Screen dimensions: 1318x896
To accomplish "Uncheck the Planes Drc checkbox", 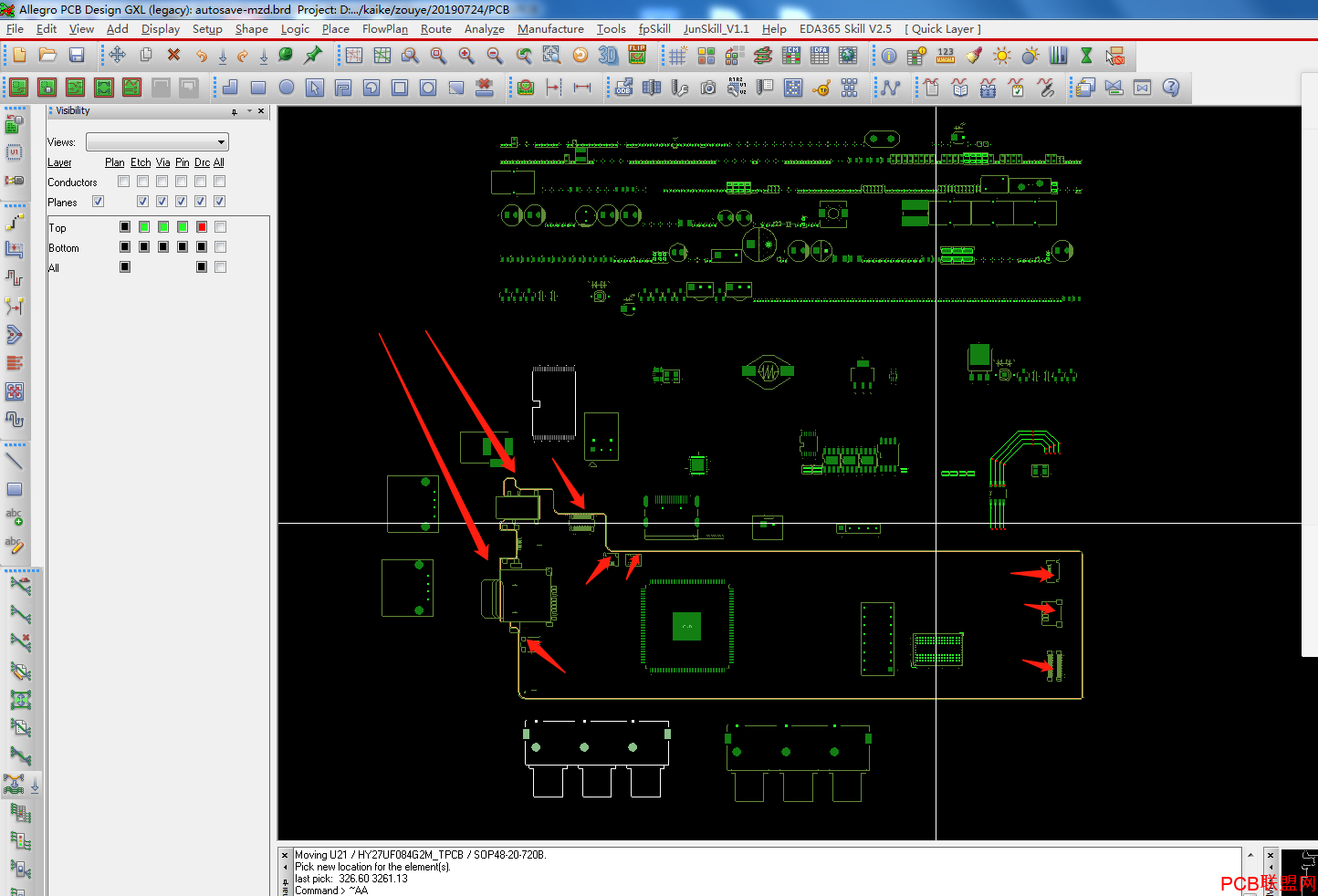I will coord(201,202).
